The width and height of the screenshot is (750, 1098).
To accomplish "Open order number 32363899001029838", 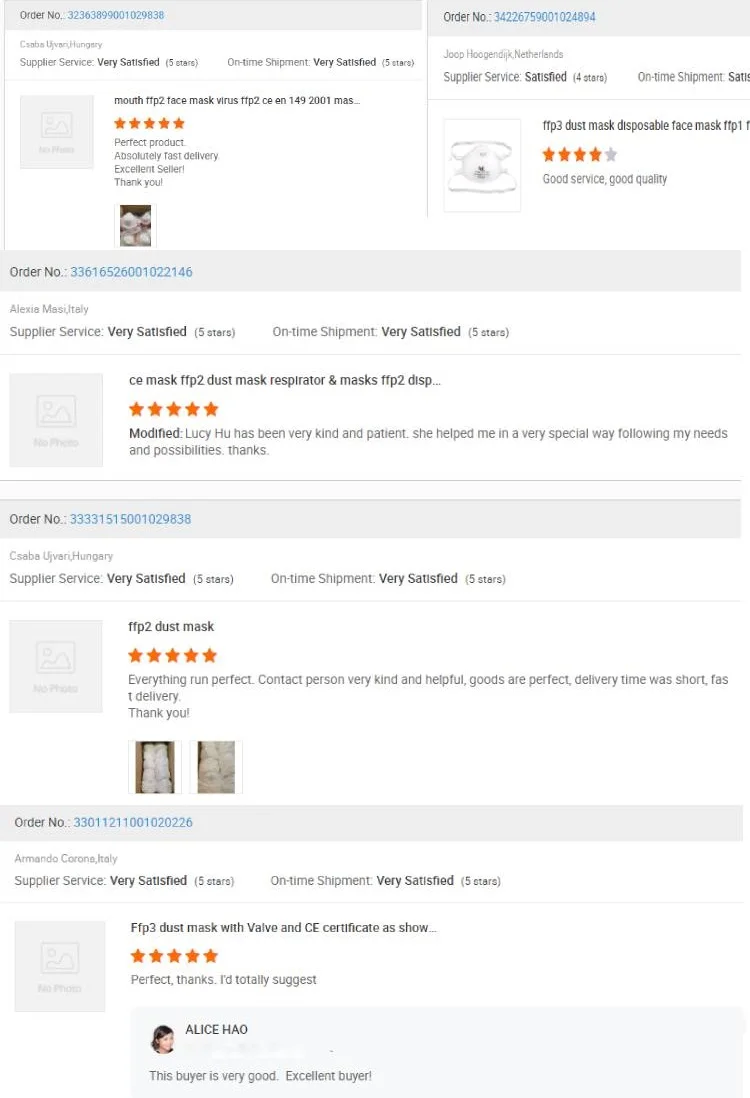I will coord(115,15).
